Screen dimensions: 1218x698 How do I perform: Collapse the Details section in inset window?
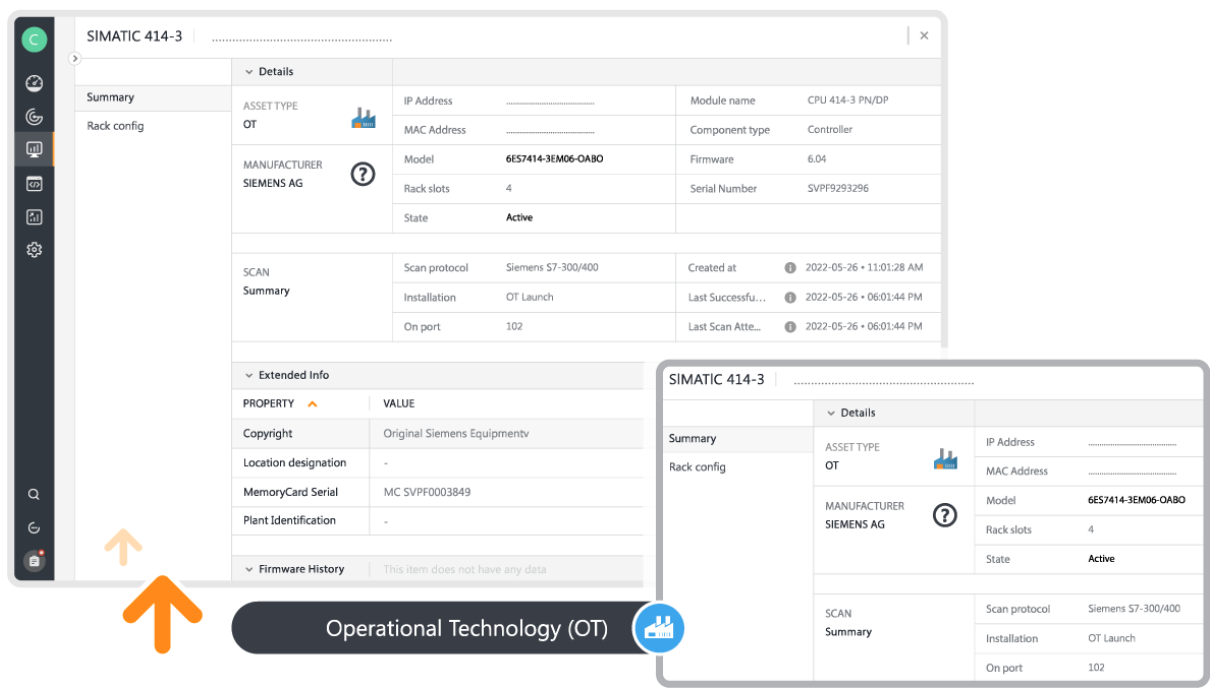(831, 413)
